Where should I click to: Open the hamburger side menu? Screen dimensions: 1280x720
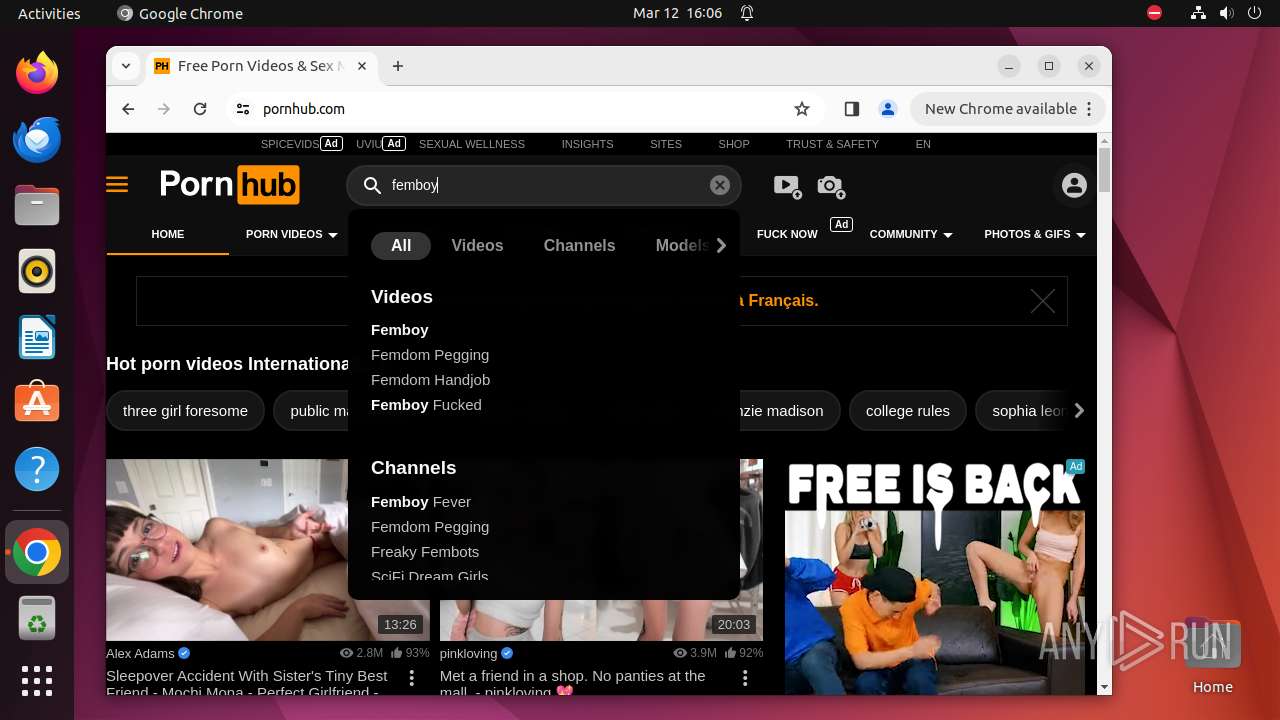pos(117,185)
